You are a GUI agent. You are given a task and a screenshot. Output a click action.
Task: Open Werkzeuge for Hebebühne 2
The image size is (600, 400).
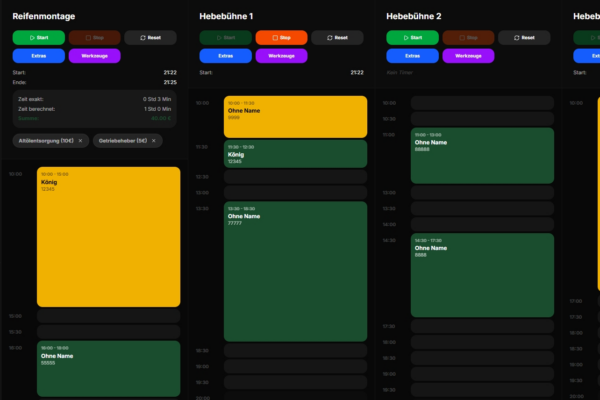click(468, 56)
